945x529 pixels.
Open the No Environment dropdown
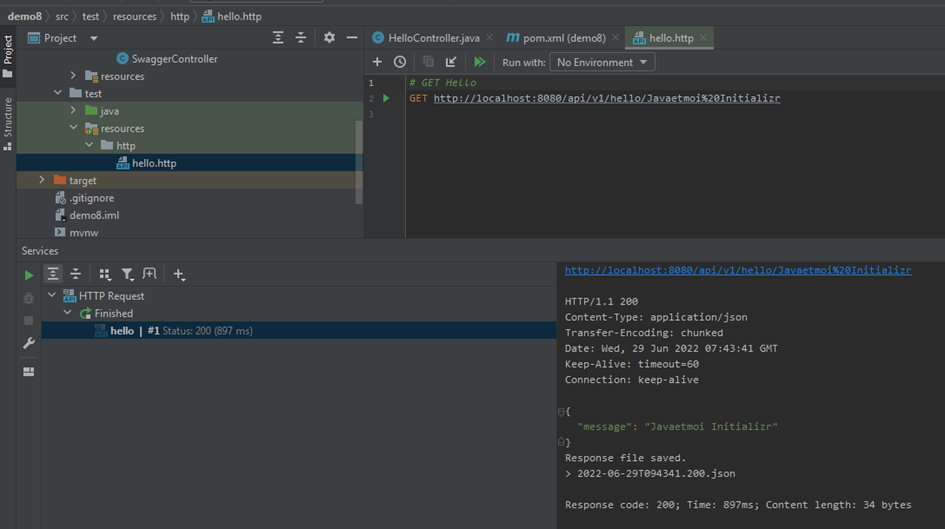(602, 62)
